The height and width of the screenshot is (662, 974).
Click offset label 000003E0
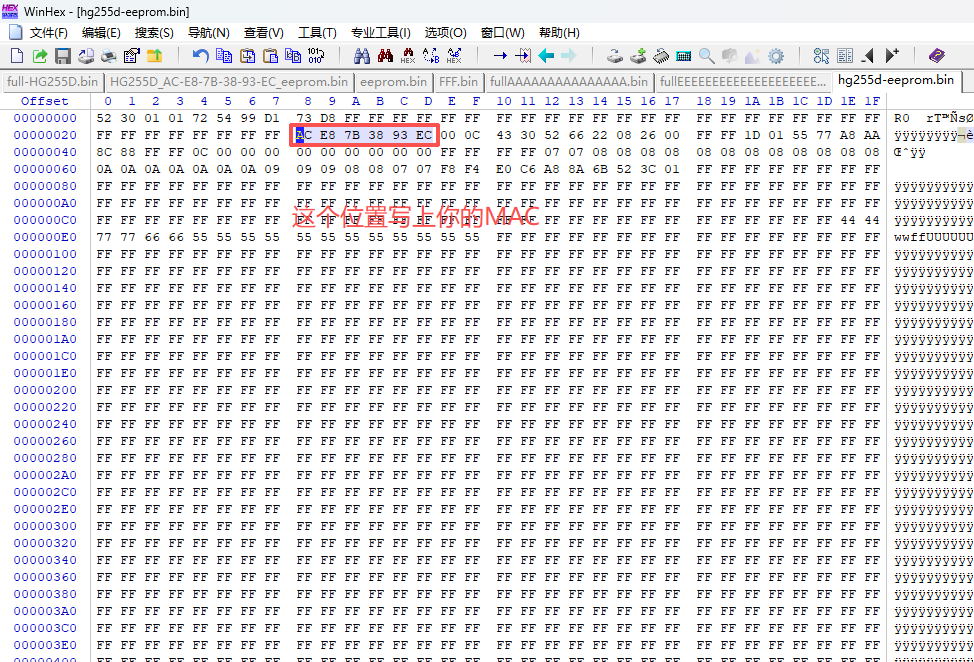pos(45,645)
